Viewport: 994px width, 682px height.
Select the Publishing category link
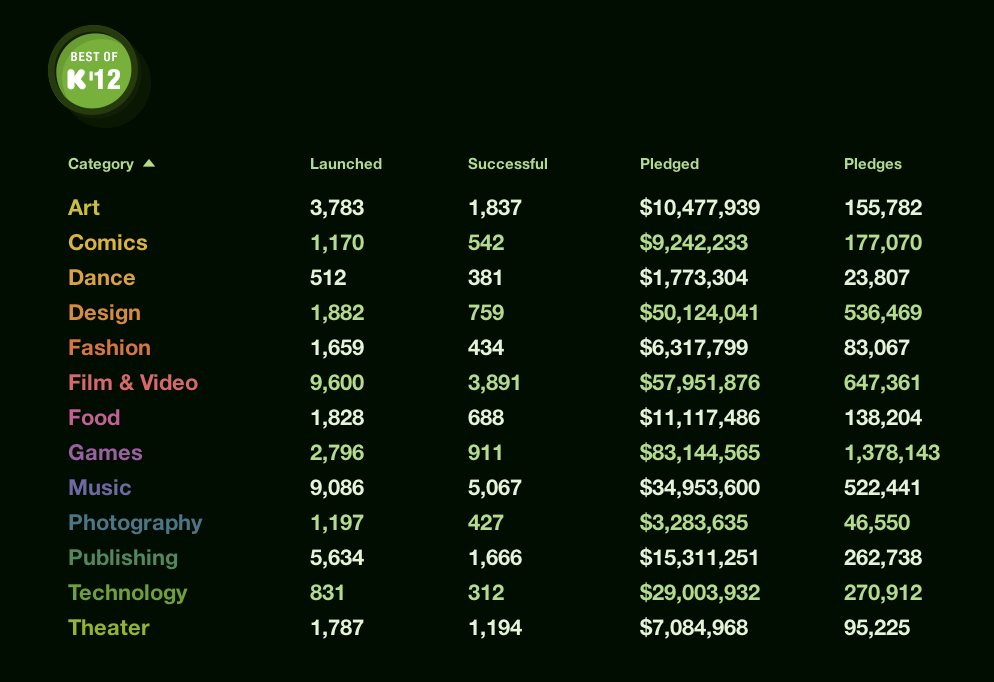point(122,558)
